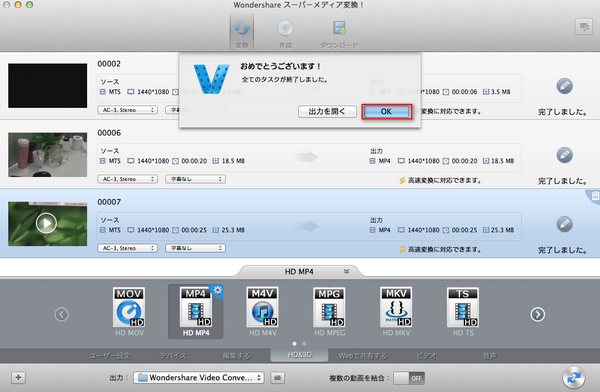Switch to the デバイス category tab
Screen dimensions: 600x392
(173, 356)
